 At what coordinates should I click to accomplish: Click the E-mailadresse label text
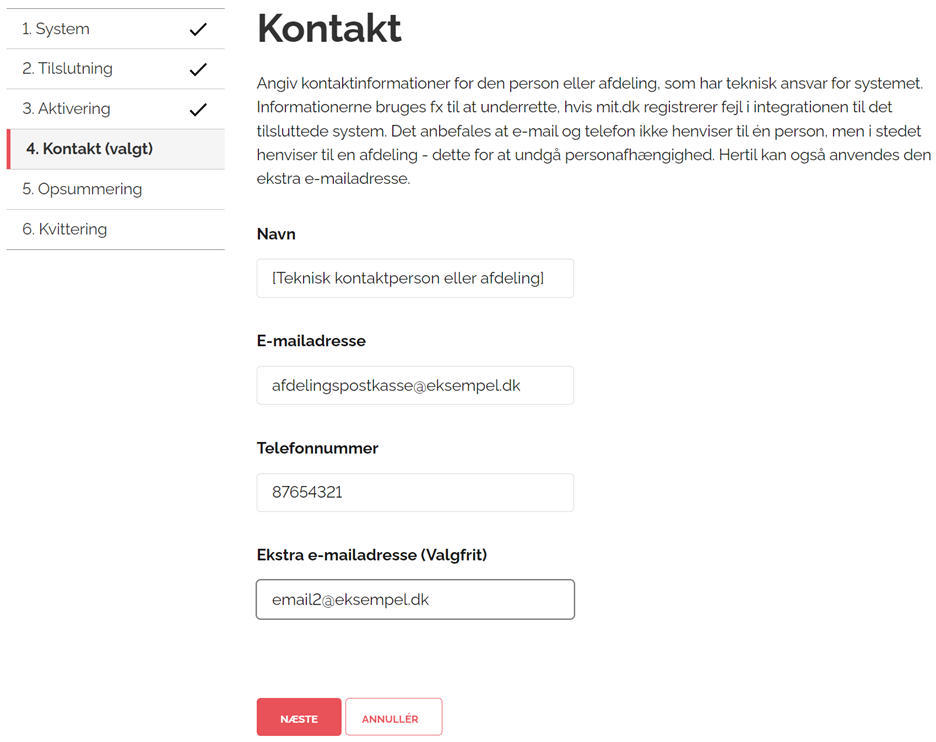tap(311, 341)
